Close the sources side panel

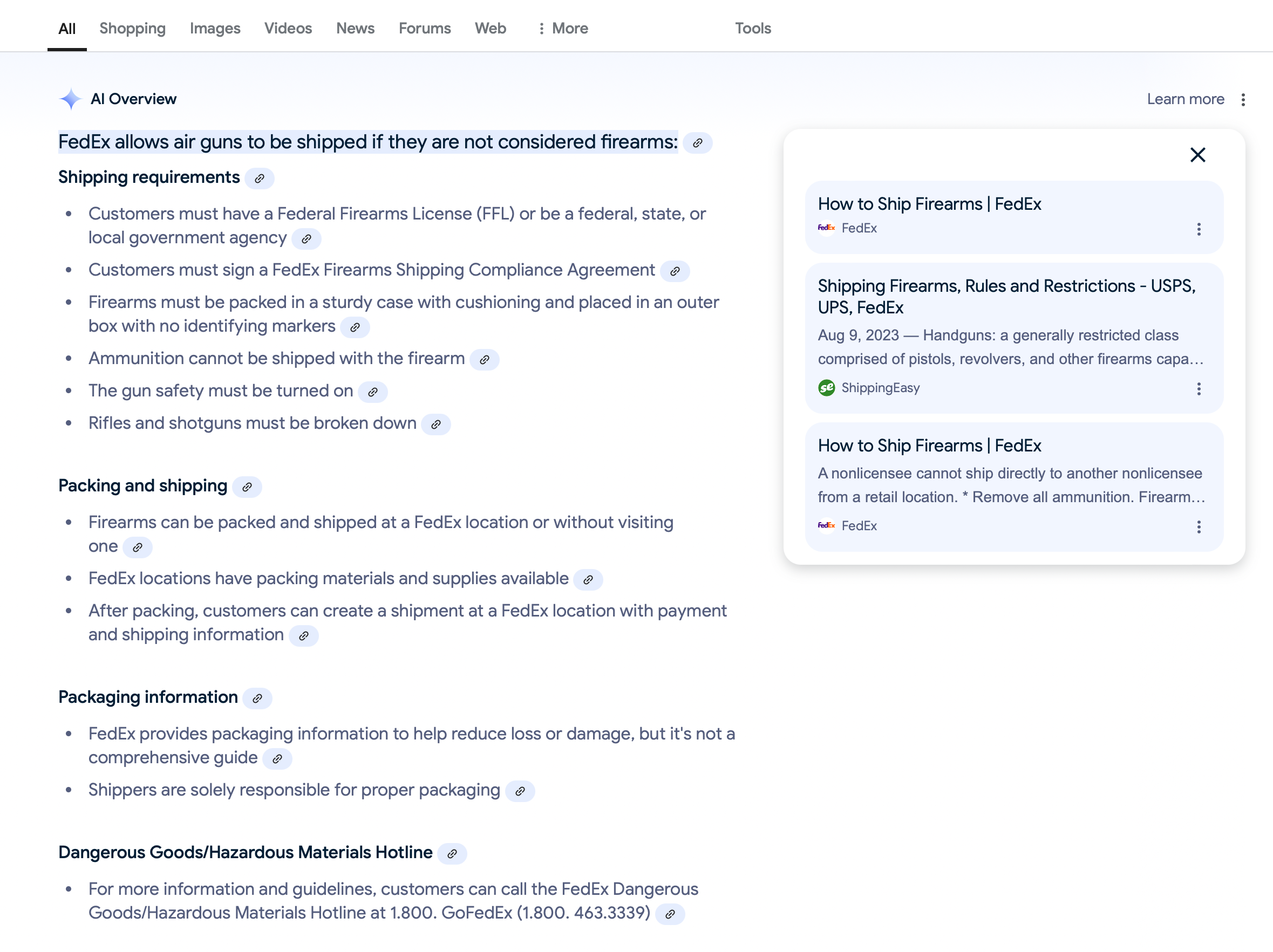[1197, 155]
